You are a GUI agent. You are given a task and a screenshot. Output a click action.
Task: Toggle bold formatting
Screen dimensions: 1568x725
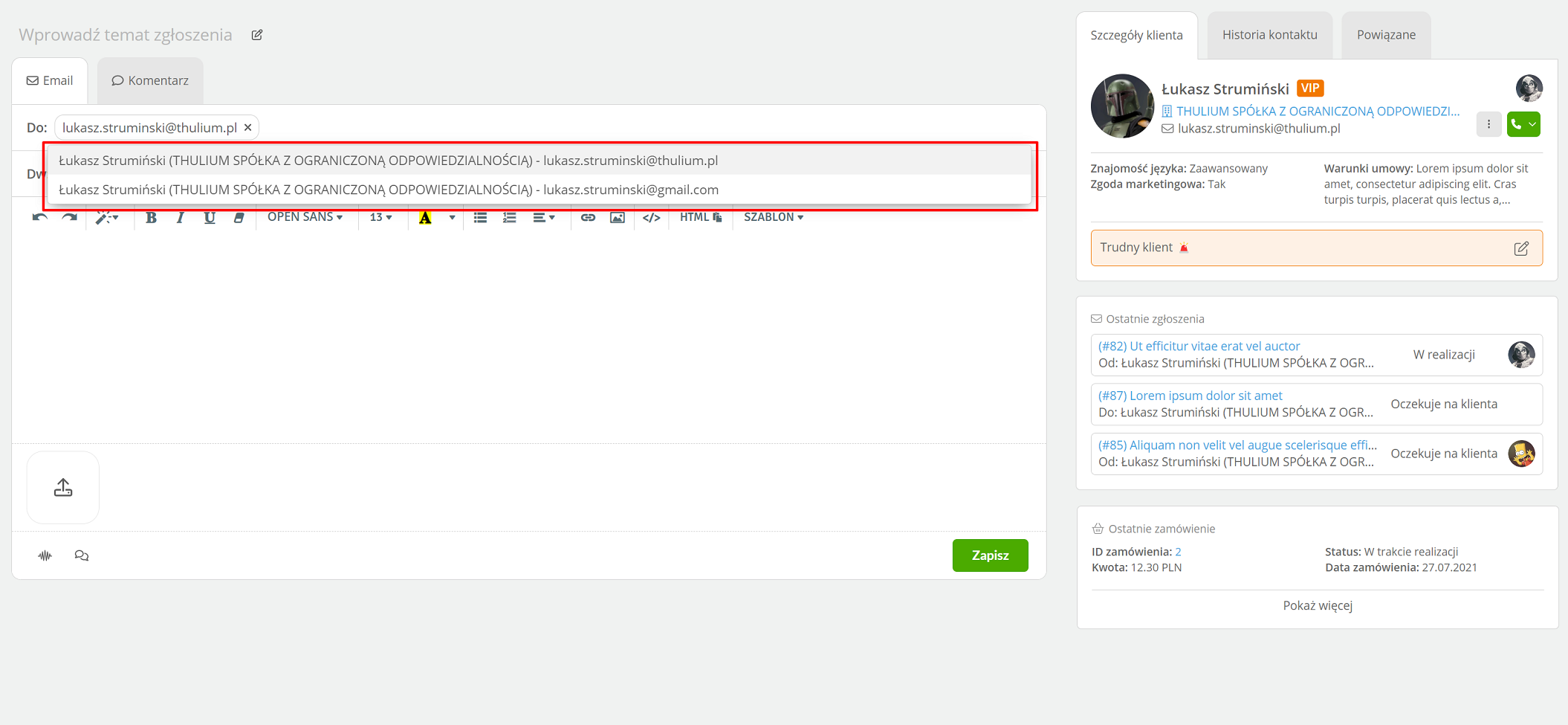coord(151,217)
